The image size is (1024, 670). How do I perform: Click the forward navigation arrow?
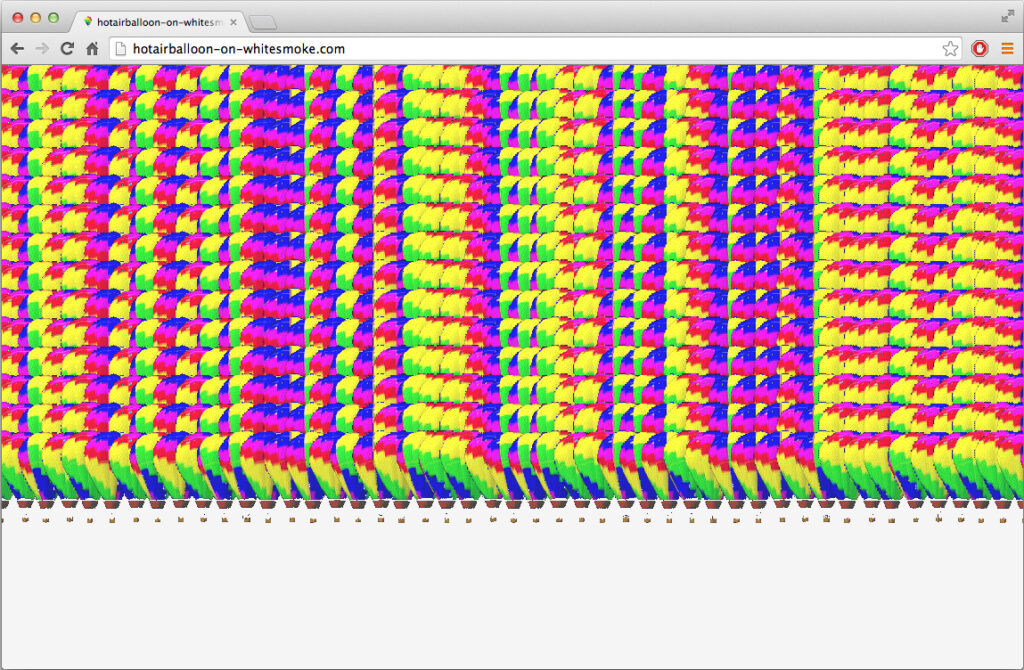click(42, 48)
